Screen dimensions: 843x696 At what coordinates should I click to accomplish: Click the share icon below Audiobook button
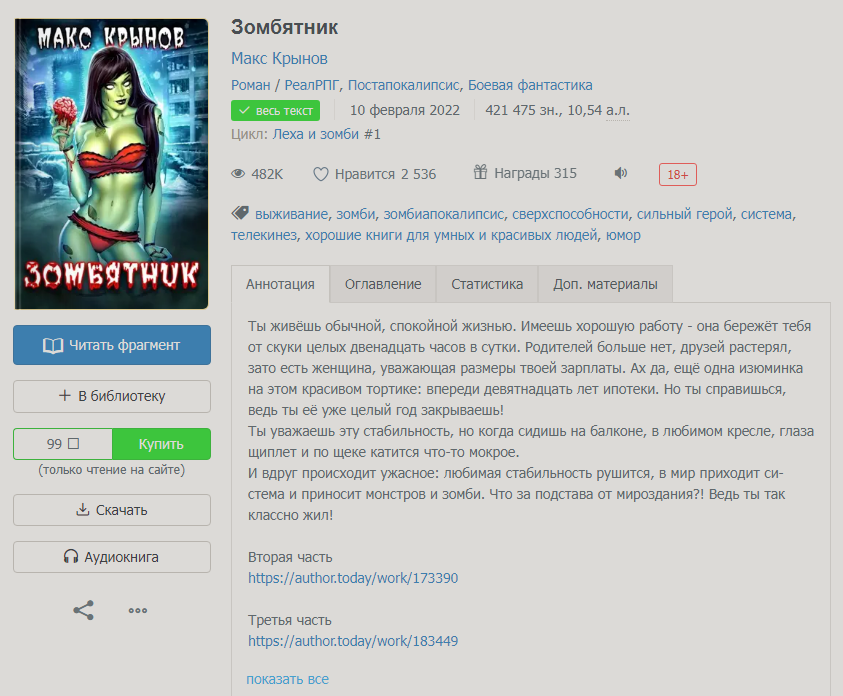[x=83, y=610]
